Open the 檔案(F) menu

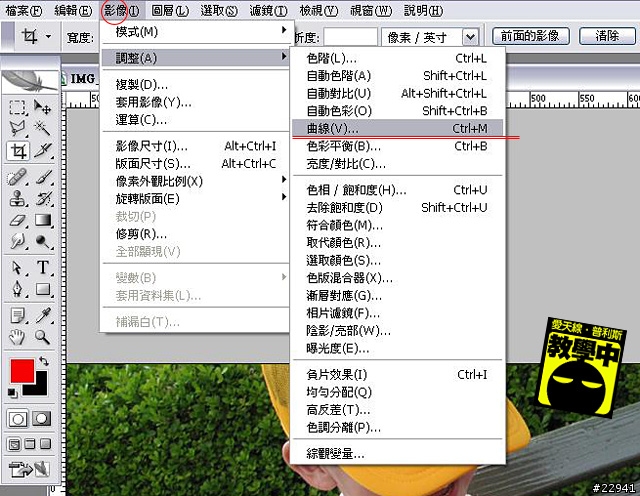(23, 11)
